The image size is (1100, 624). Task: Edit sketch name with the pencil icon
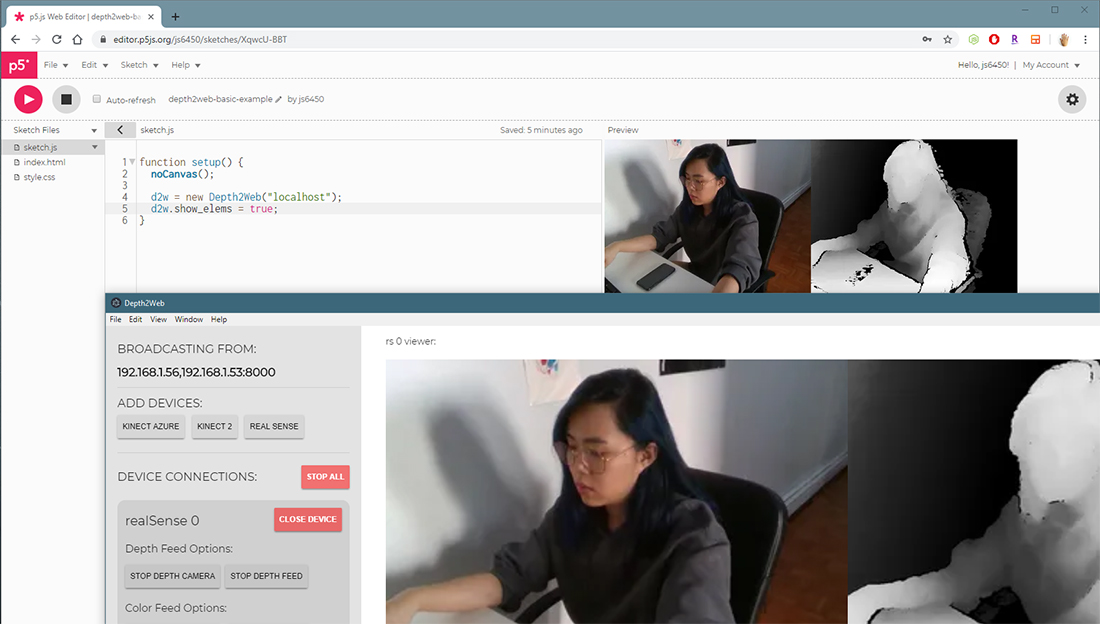(279, 100)
